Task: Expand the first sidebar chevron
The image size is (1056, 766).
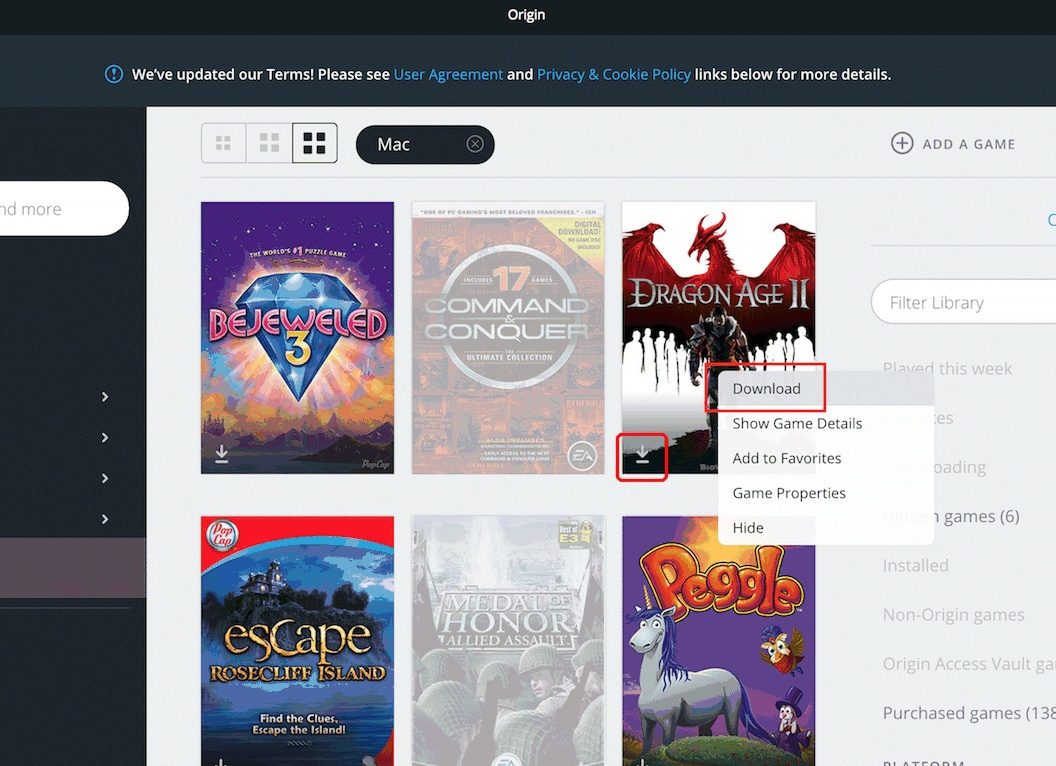Action: 105,397
